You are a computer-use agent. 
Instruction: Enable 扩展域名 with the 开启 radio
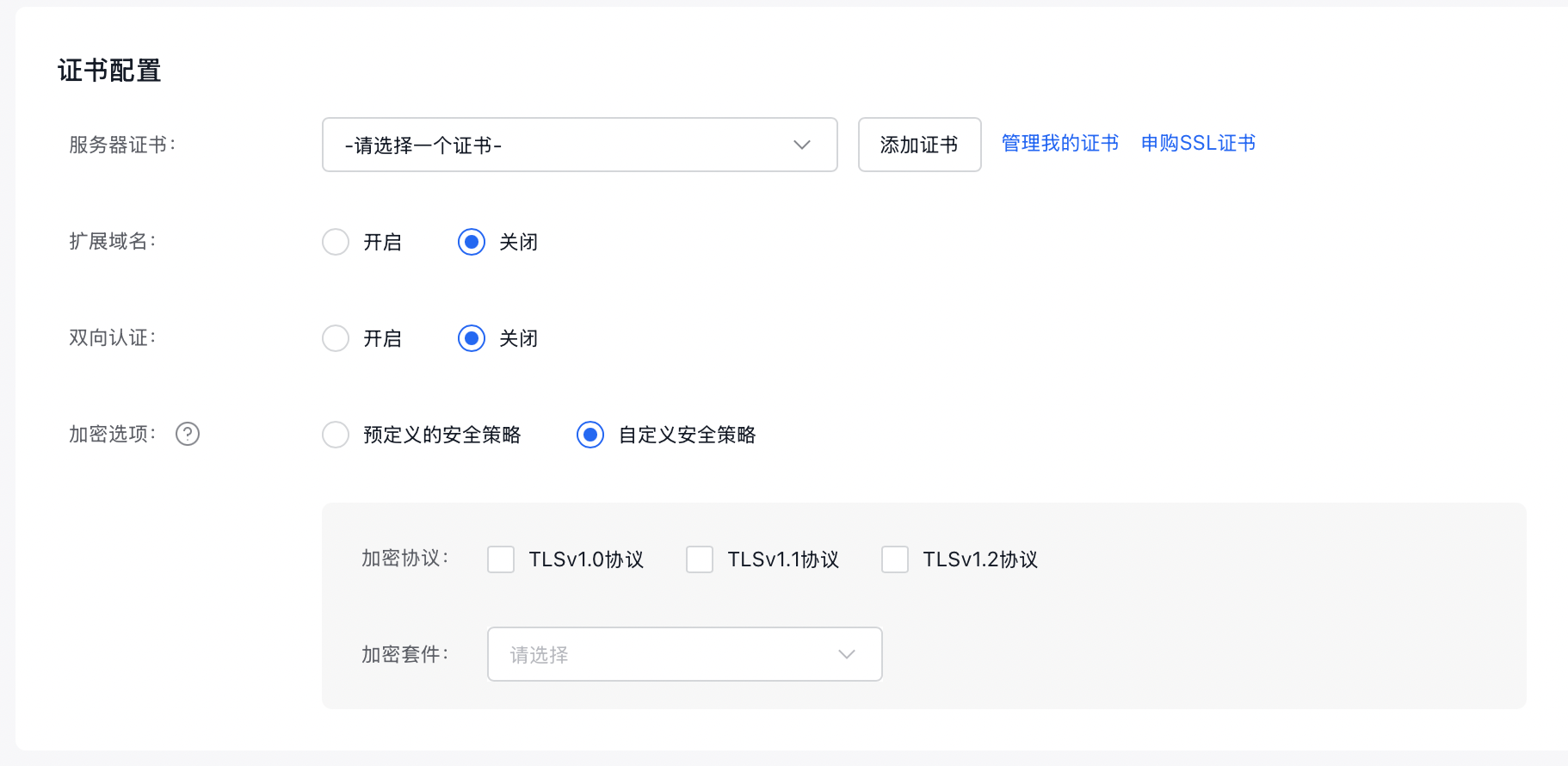pyautogui.click(x=336, y=242)
